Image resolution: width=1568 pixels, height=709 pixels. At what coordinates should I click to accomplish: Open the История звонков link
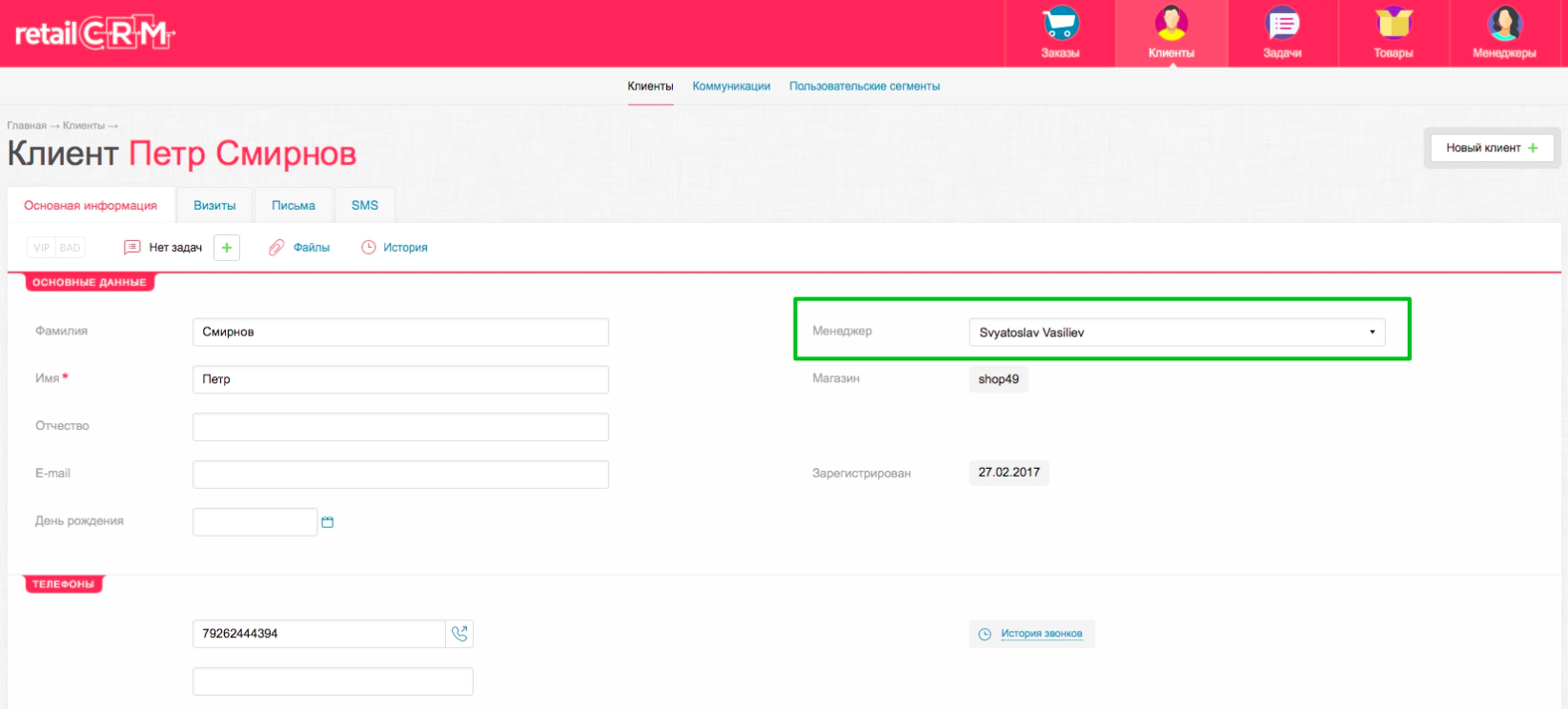point(1041,634)
